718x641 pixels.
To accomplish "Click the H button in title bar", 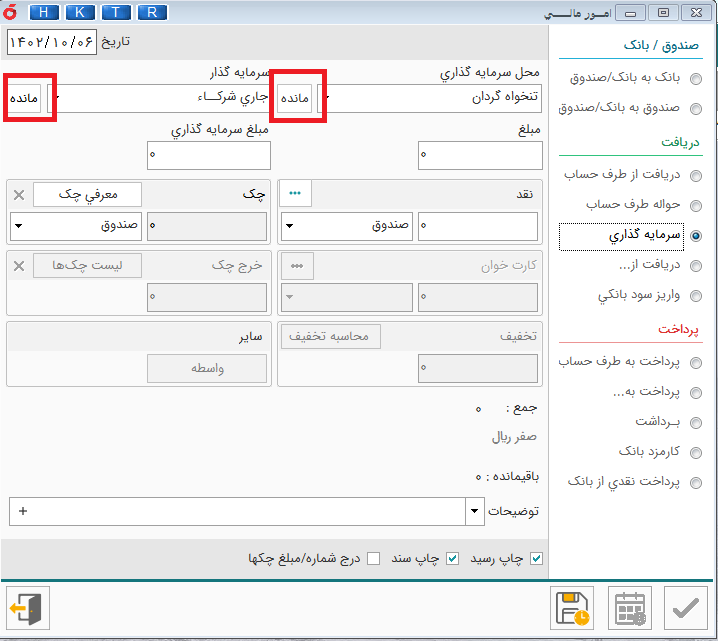I will click(x=44, y=12).
